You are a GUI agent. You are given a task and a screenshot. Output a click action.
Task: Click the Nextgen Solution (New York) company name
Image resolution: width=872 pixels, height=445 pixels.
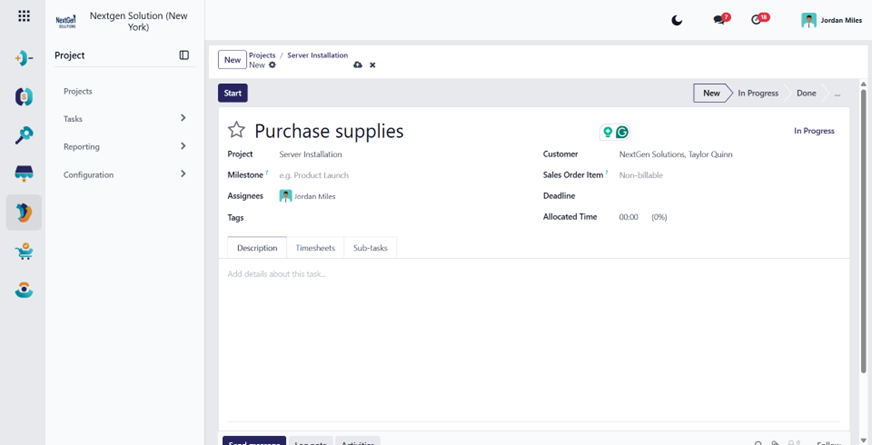(138, 21)
